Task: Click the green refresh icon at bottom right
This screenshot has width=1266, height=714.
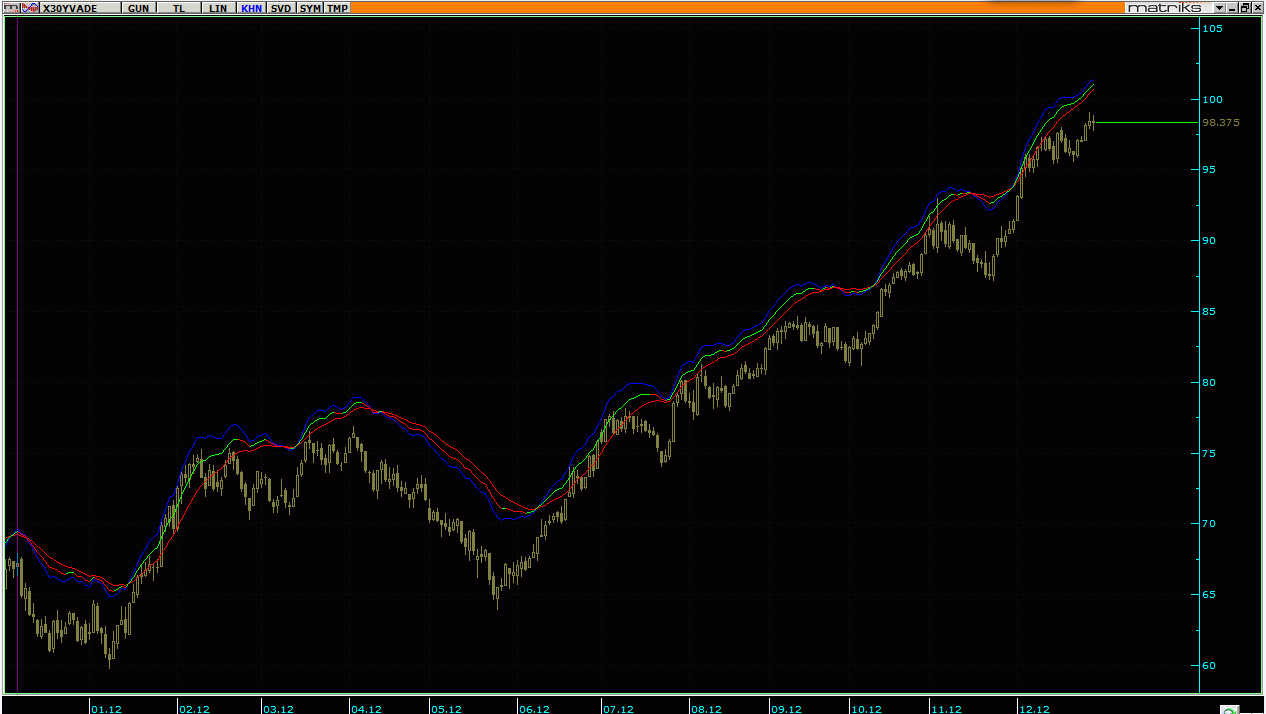Action: 1231,709
